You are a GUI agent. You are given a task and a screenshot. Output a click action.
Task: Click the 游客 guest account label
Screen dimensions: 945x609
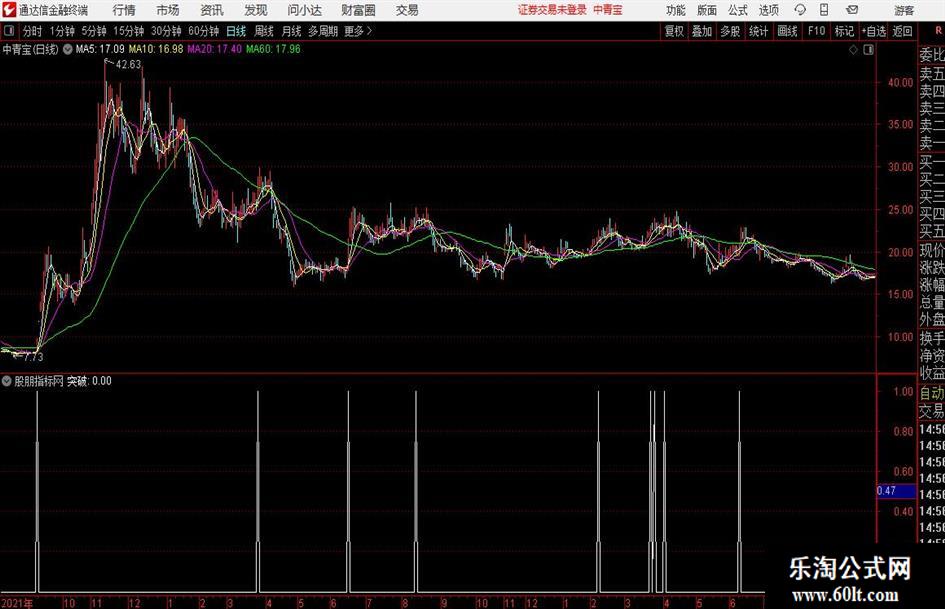[x=903, y=10]
